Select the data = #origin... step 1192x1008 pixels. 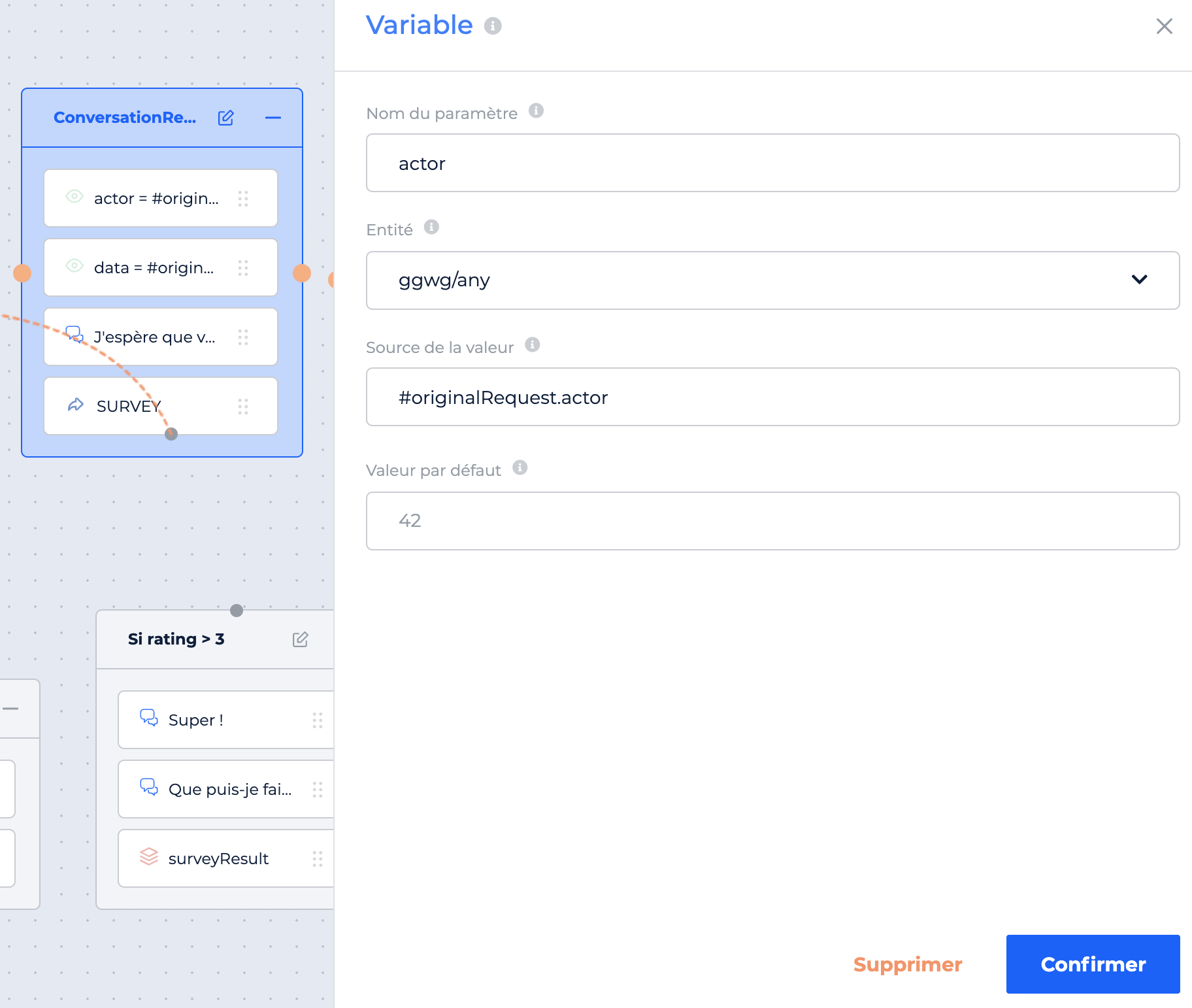click(161, 267)
